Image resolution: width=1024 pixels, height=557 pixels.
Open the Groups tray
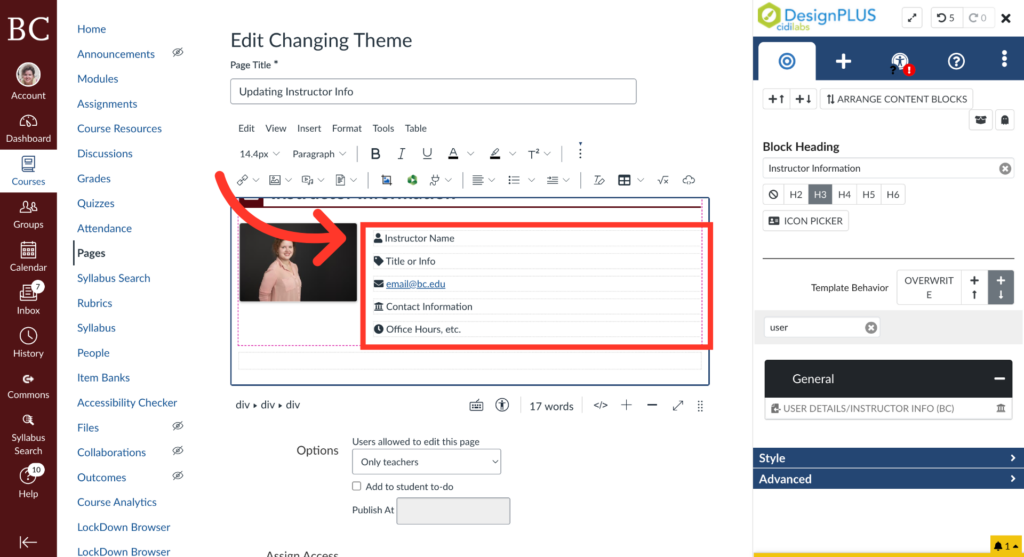[28, 214]
